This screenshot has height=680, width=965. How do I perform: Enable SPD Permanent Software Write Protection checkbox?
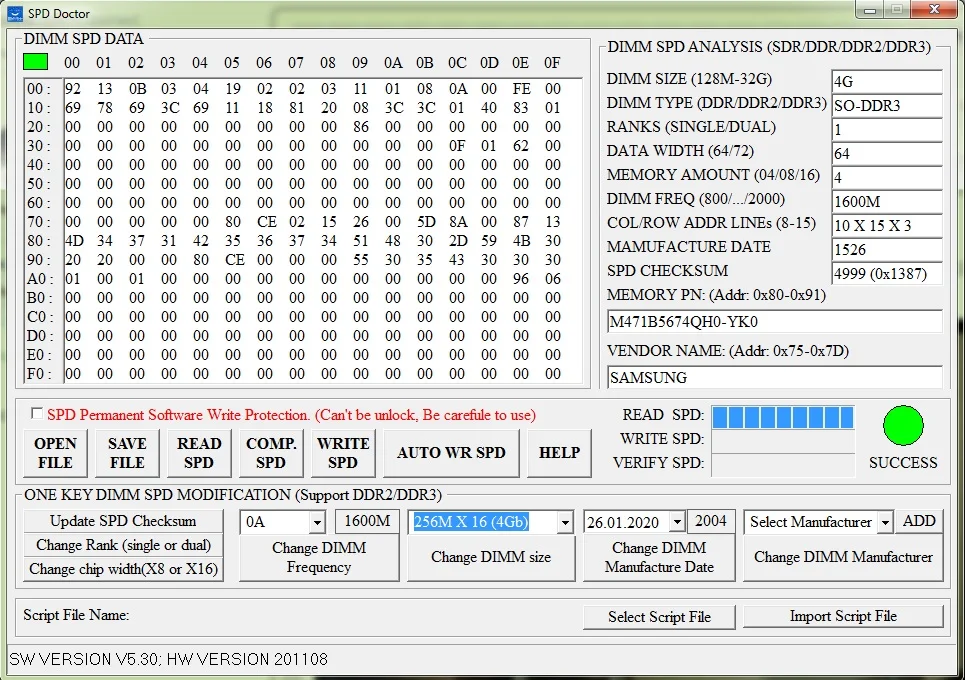37,414
